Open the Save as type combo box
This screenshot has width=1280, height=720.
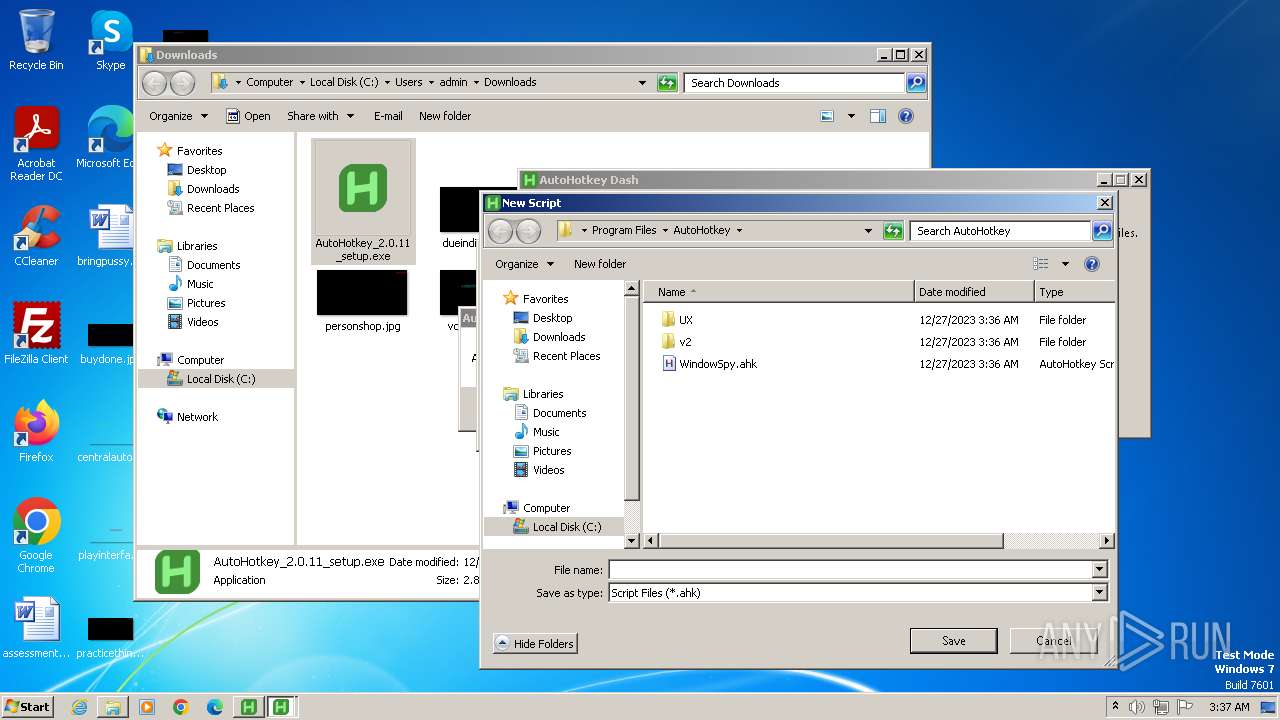pyautogui.click(x=857, y=592)
